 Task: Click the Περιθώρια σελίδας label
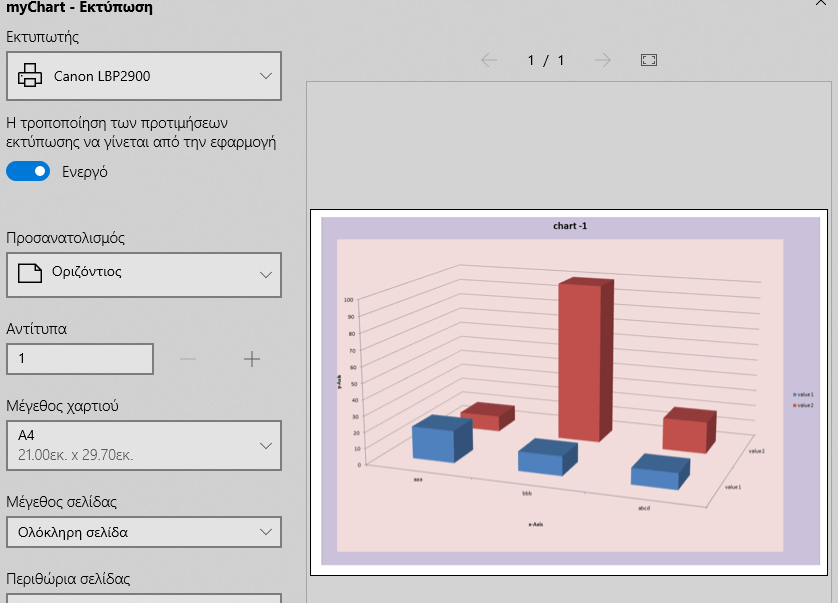[68, 579]
